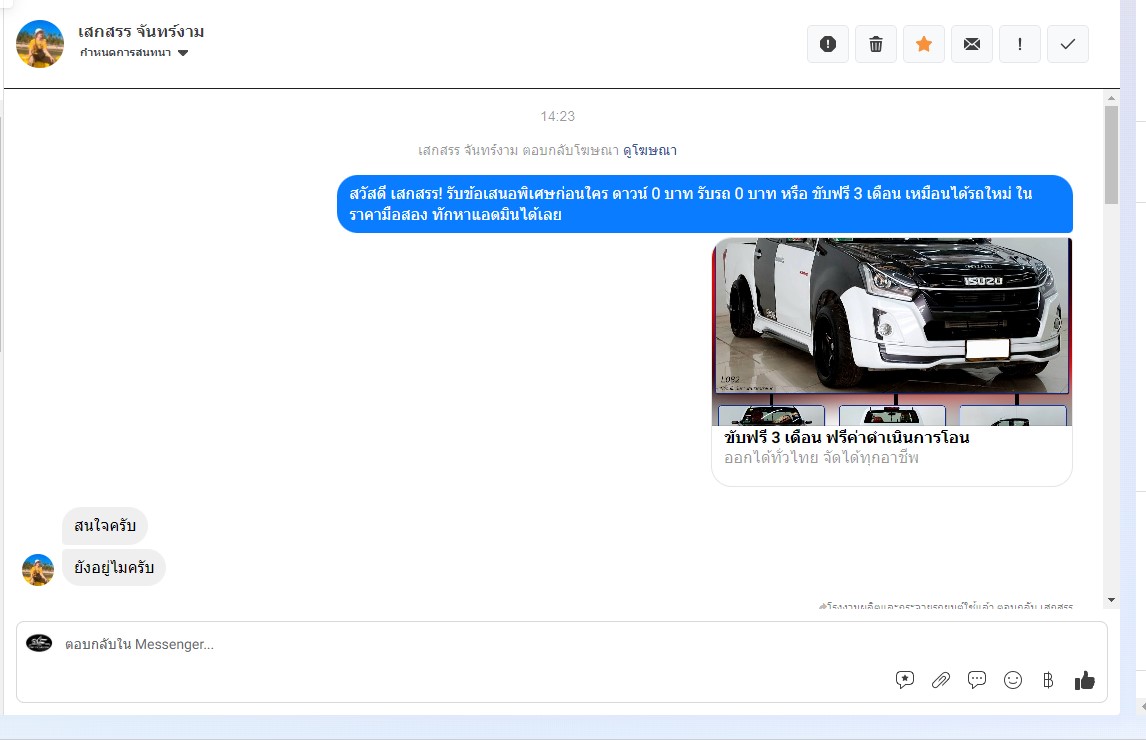Mark conversation unread with envelope icon

point(972,44)
